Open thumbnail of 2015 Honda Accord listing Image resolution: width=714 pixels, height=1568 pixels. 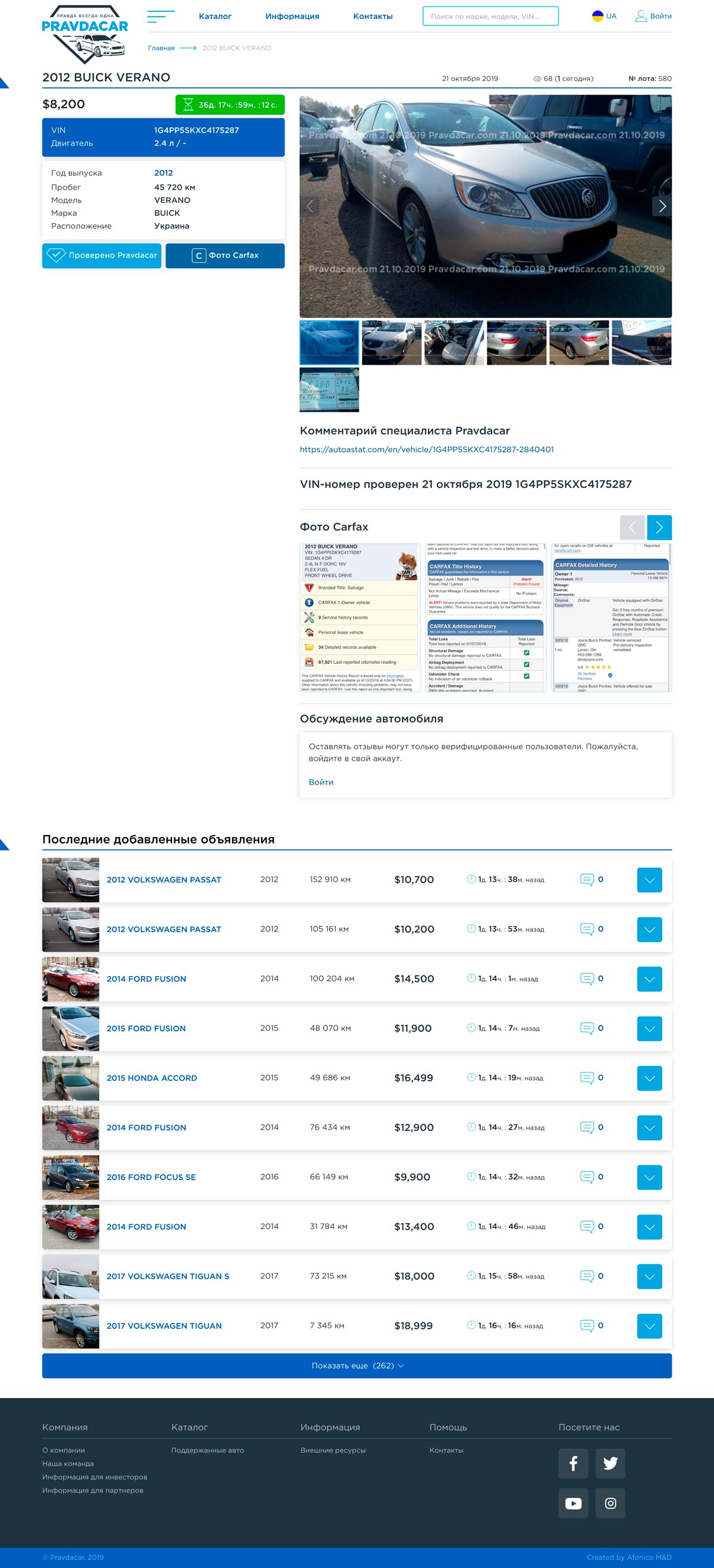click(71, 1078)
